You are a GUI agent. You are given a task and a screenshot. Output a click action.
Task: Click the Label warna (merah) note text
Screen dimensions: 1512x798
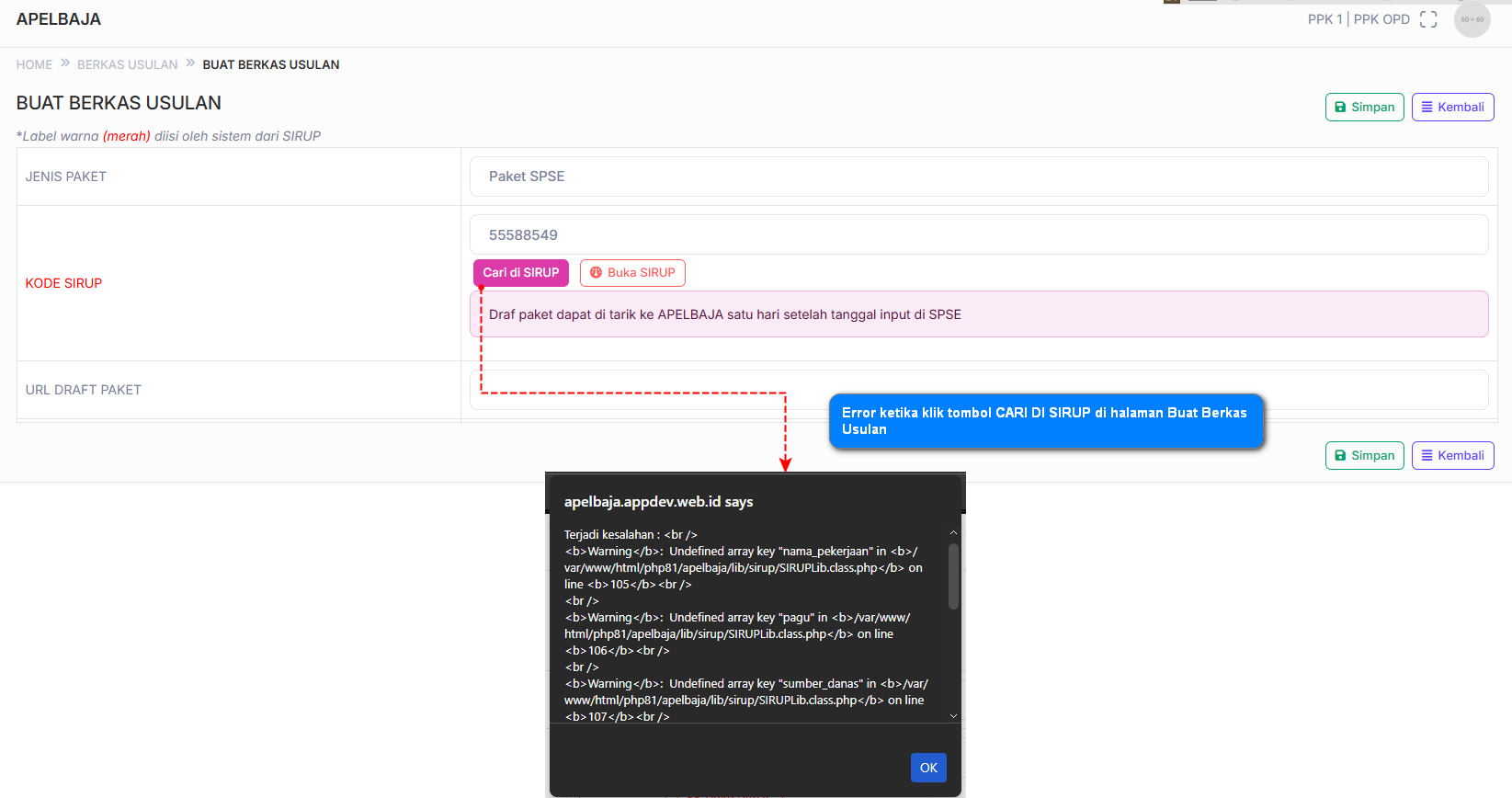point(168,136)
